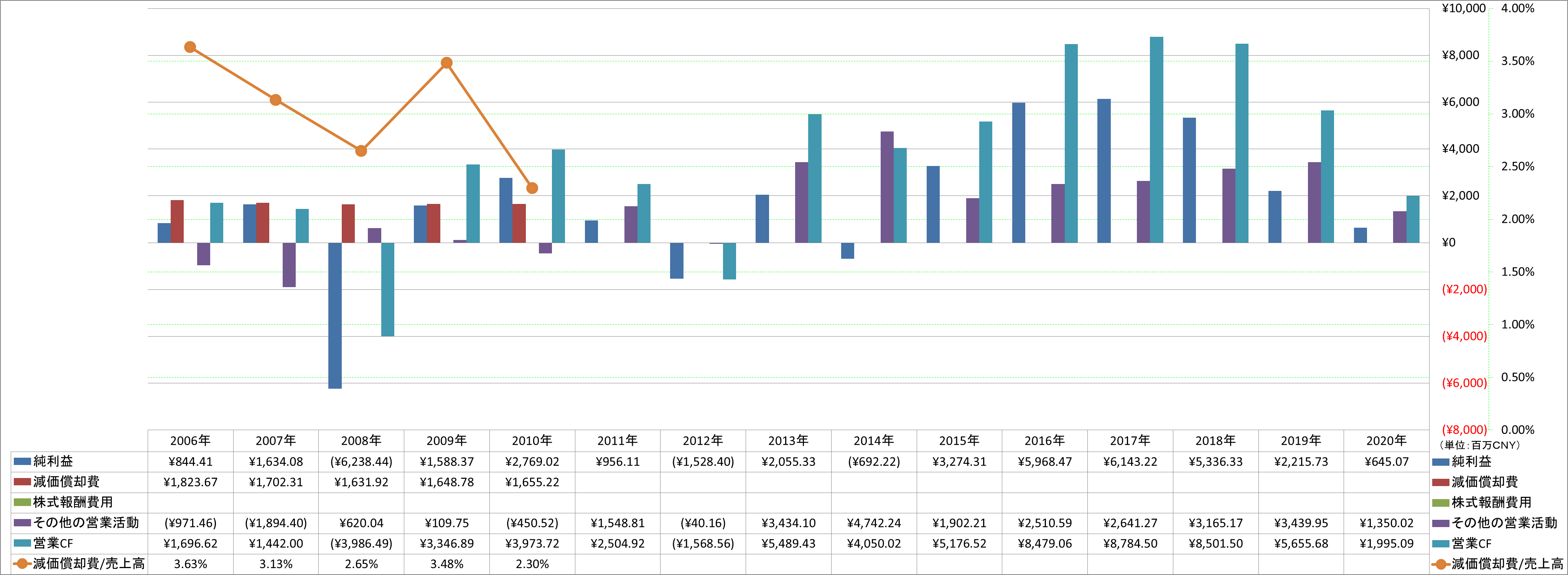Select the 2013年 column header
This screenshot has width=1568, height=575.
click(788, 440)
